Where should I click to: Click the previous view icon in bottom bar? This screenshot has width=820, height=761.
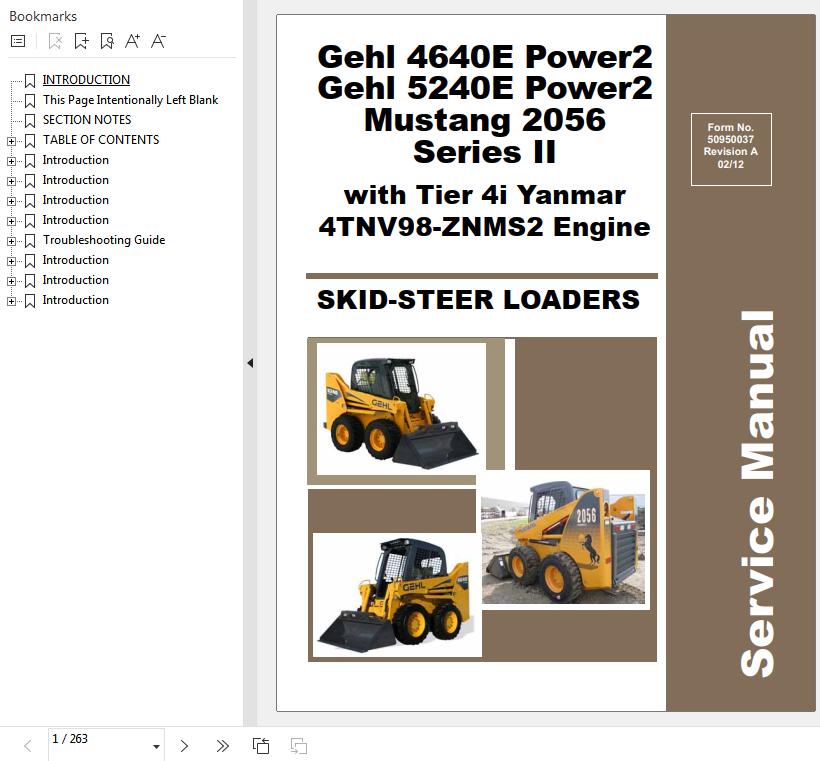[x=261, y=746]
